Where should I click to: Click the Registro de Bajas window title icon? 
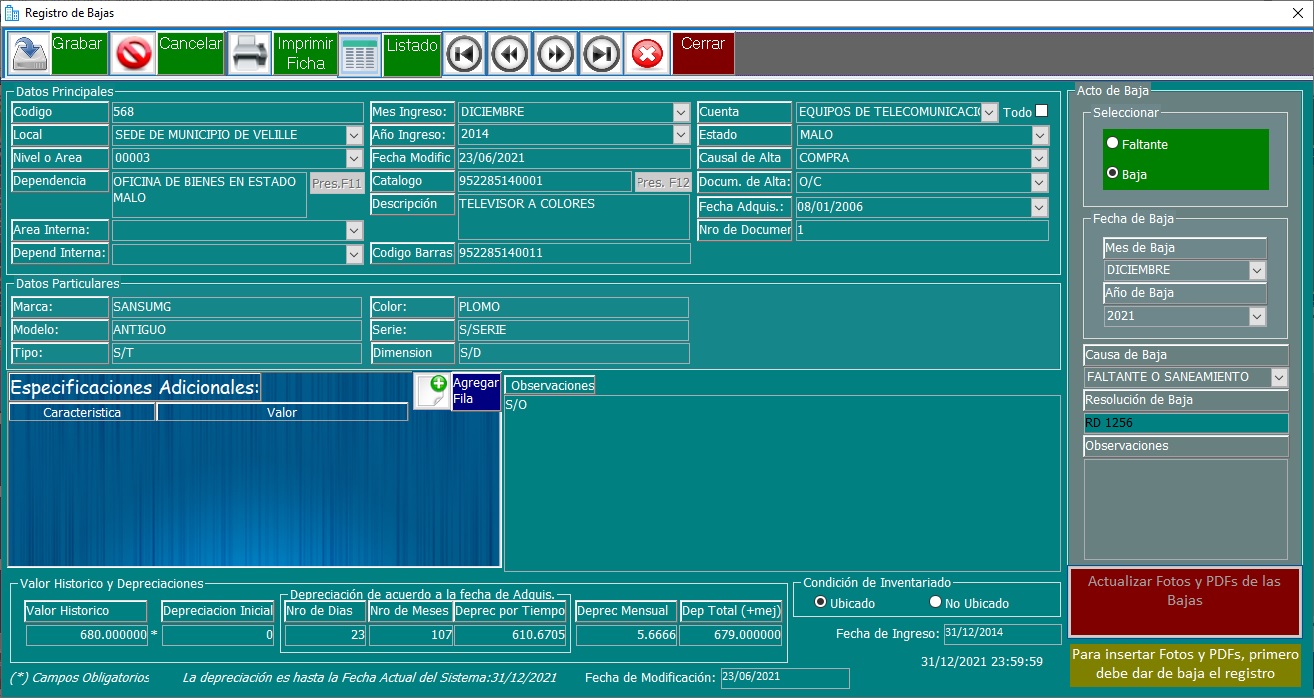coord(12,13)
